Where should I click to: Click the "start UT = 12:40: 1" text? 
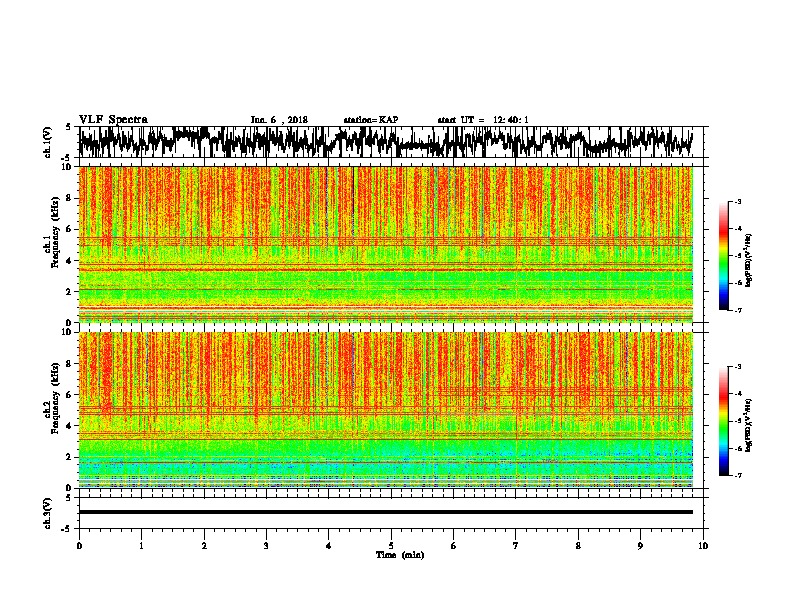483,120
